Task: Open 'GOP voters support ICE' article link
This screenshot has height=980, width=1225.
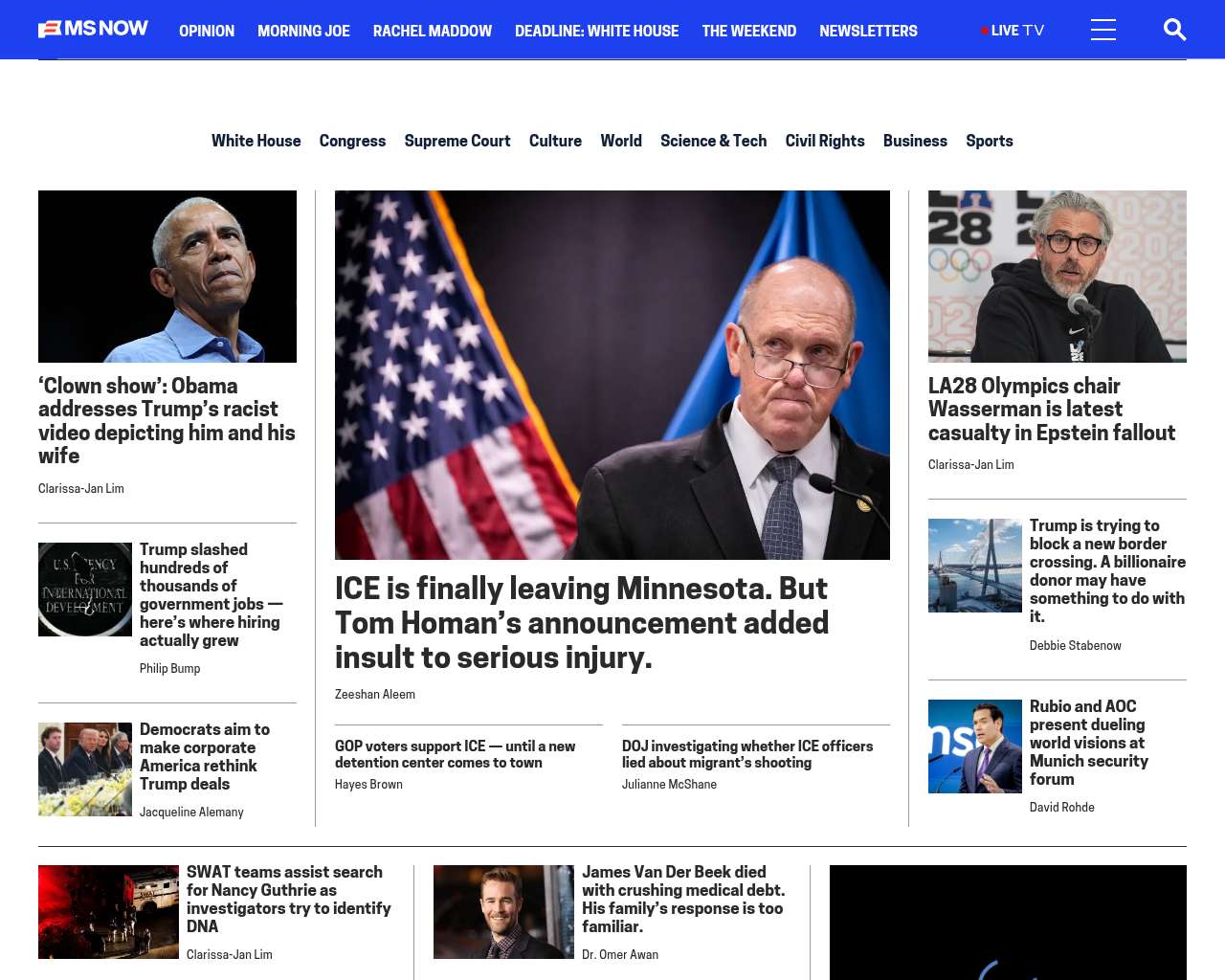Action: 455,754
